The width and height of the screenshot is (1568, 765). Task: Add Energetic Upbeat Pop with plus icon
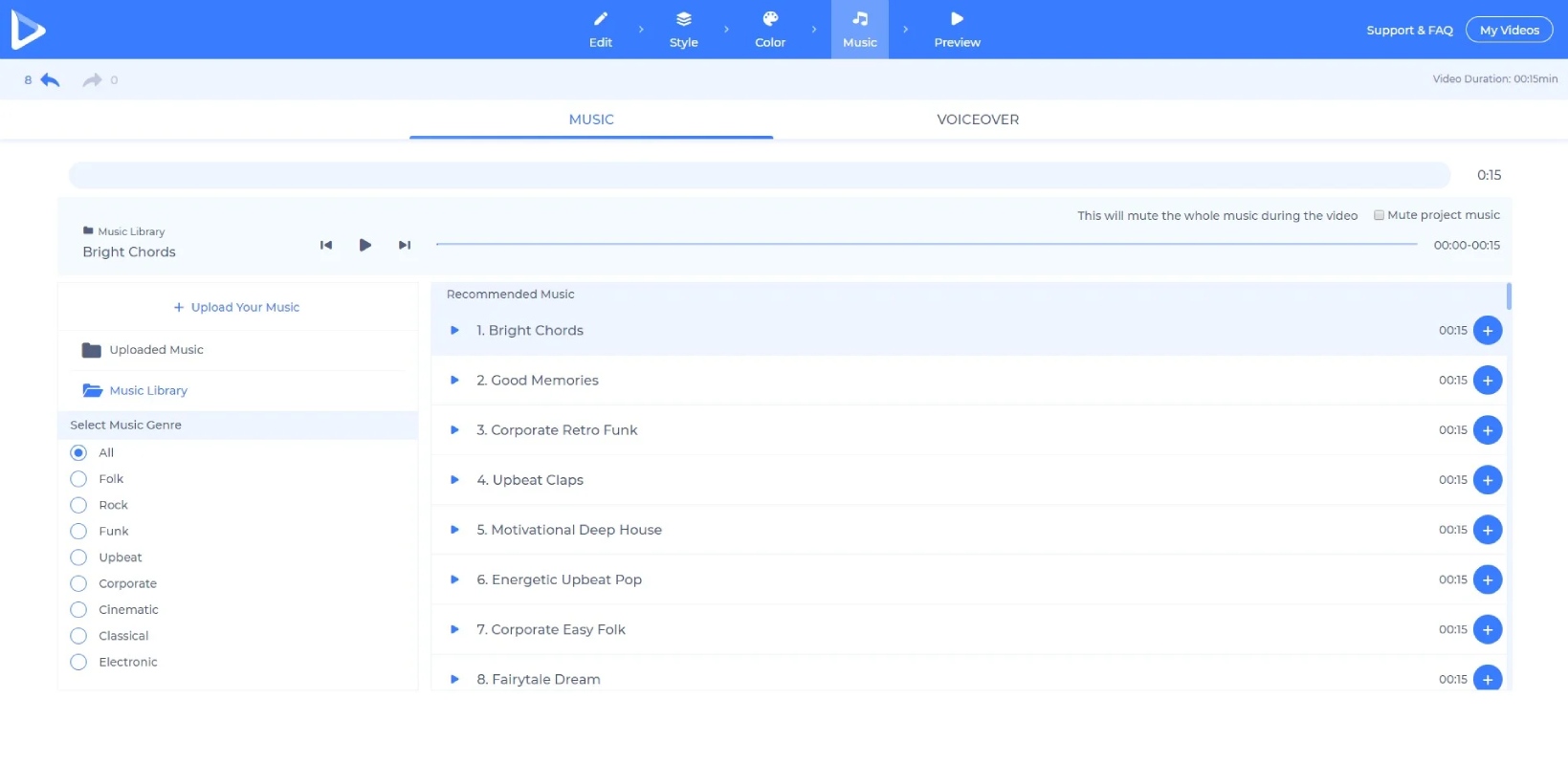click(1488, 579)
